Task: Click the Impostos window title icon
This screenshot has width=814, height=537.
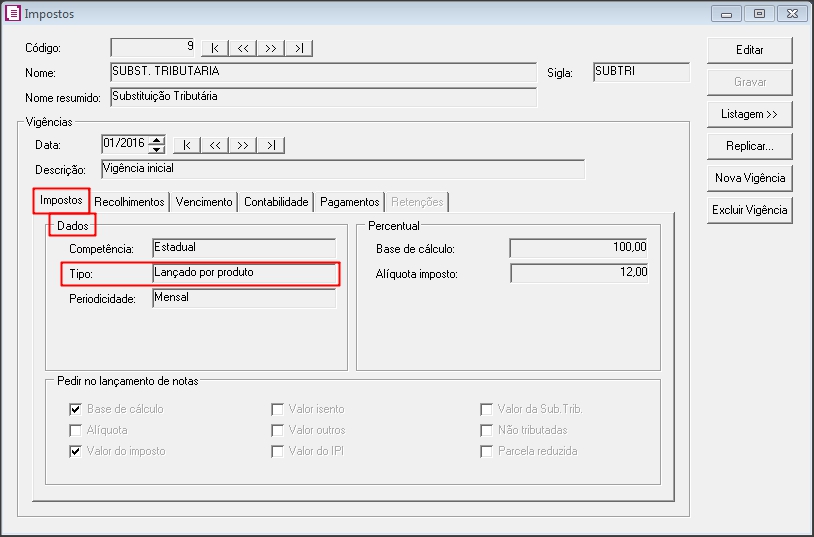Action: 12,14
